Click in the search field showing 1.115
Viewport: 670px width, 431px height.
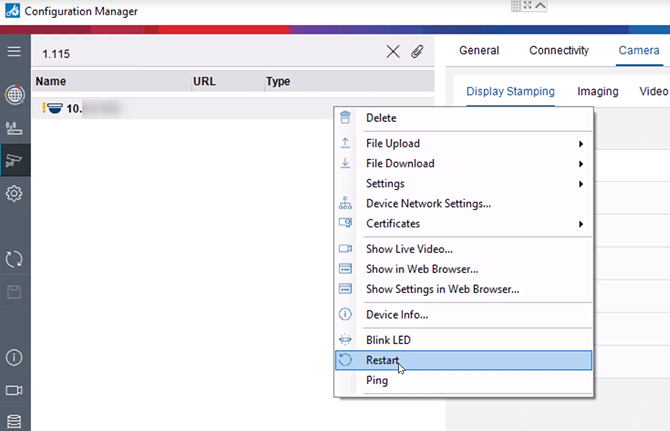200,52
